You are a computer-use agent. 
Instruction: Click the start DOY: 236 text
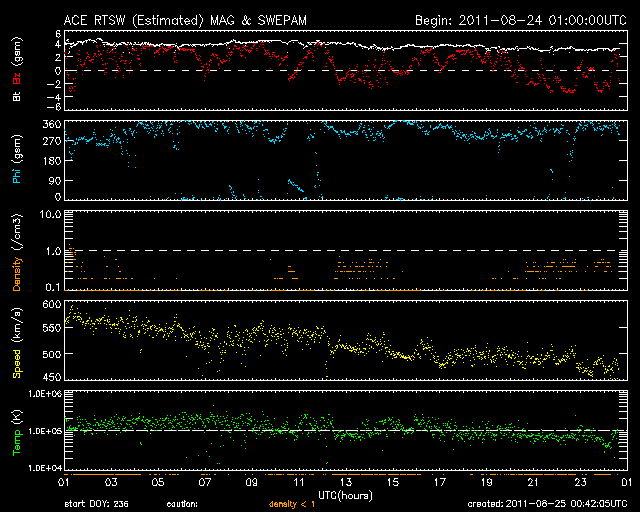click(x=96, y=505)
